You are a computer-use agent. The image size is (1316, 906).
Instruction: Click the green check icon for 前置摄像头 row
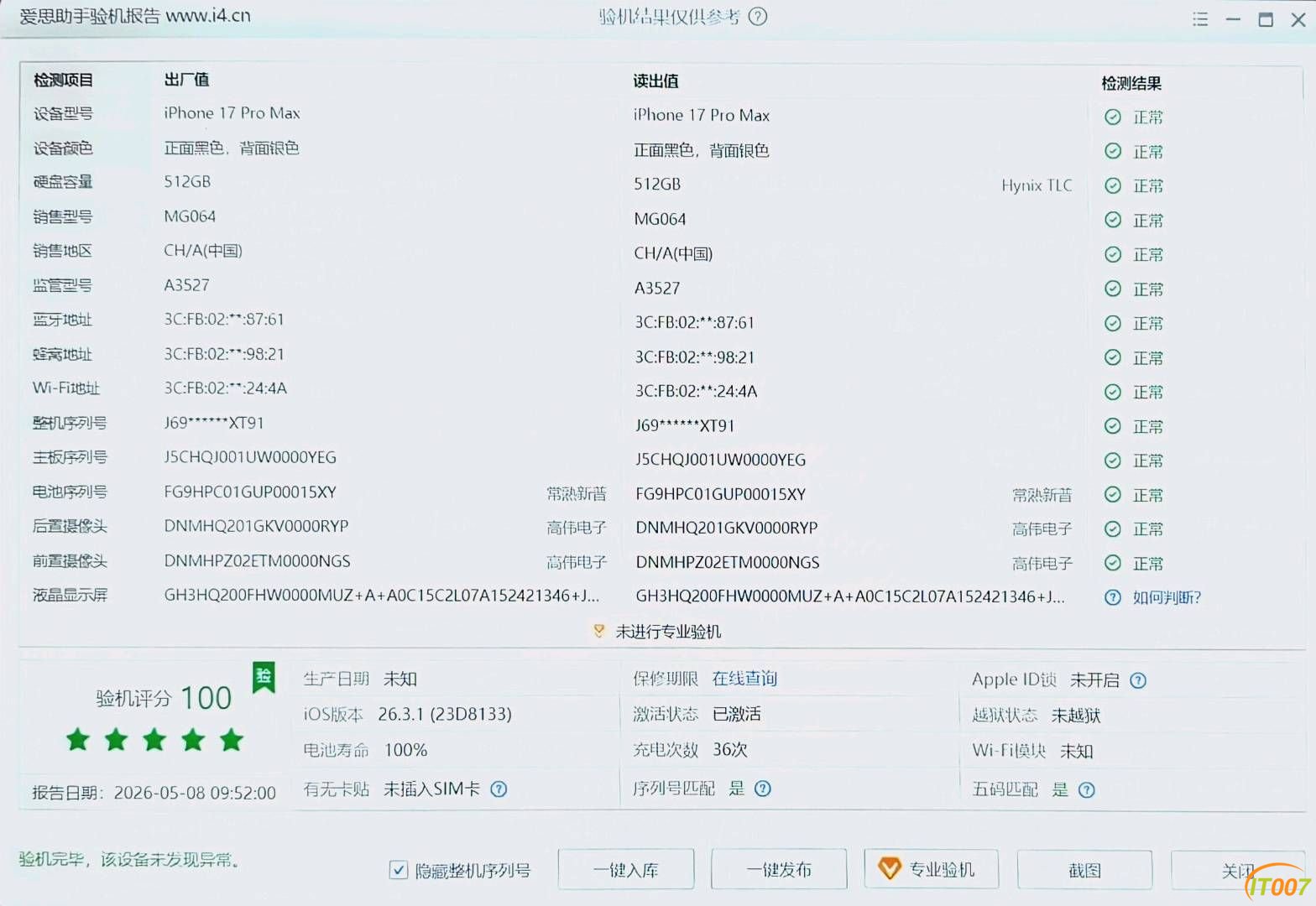1113,563
